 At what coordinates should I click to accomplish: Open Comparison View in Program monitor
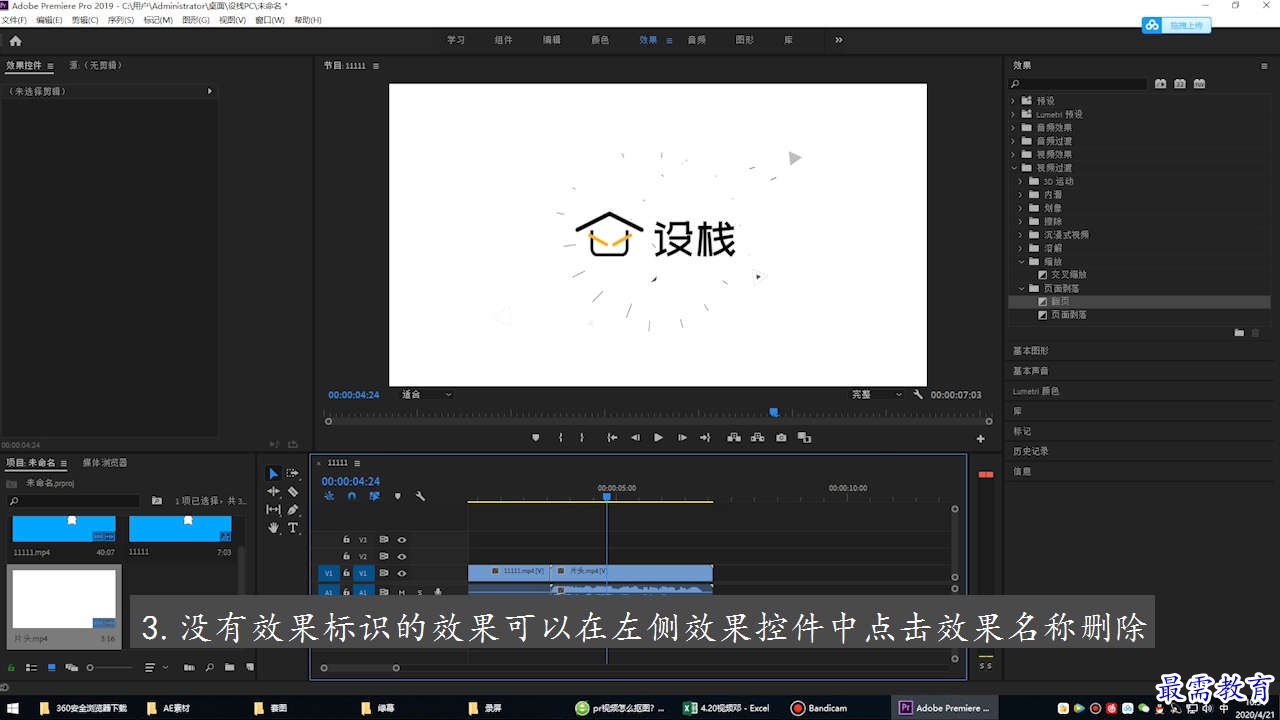(x=804, y=437)
